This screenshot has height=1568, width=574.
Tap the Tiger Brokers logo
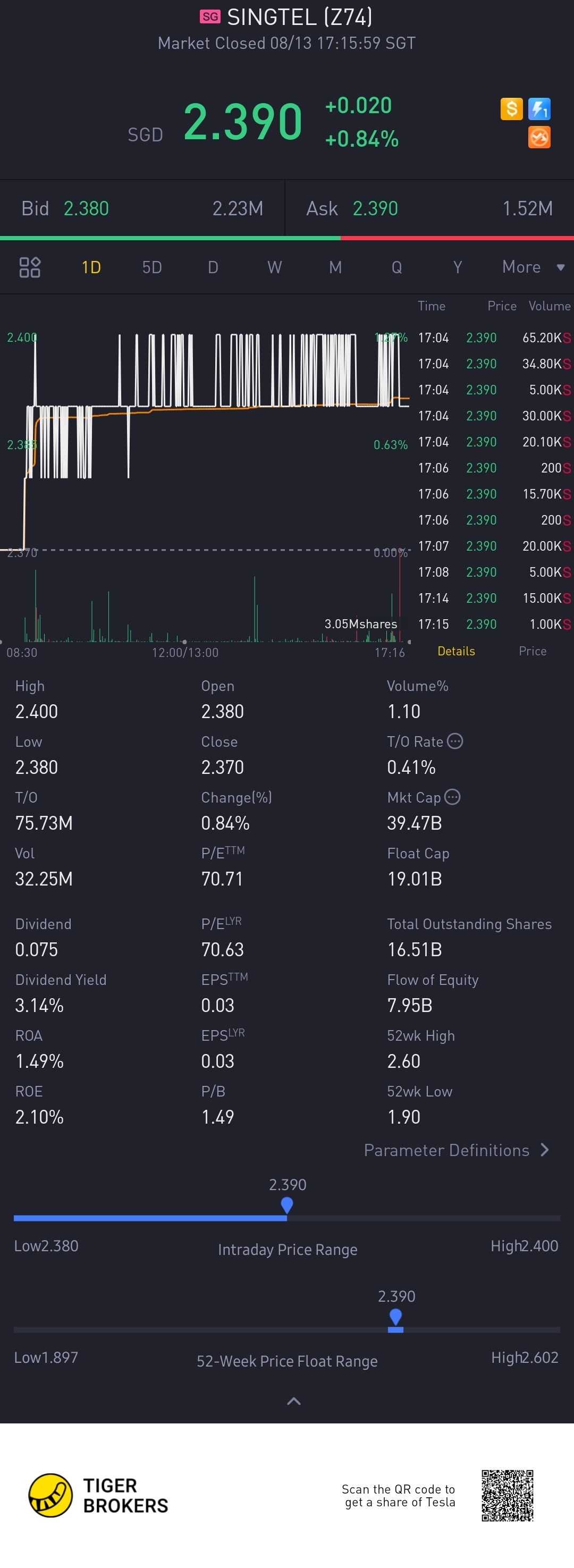click(x=99, y=1496)
